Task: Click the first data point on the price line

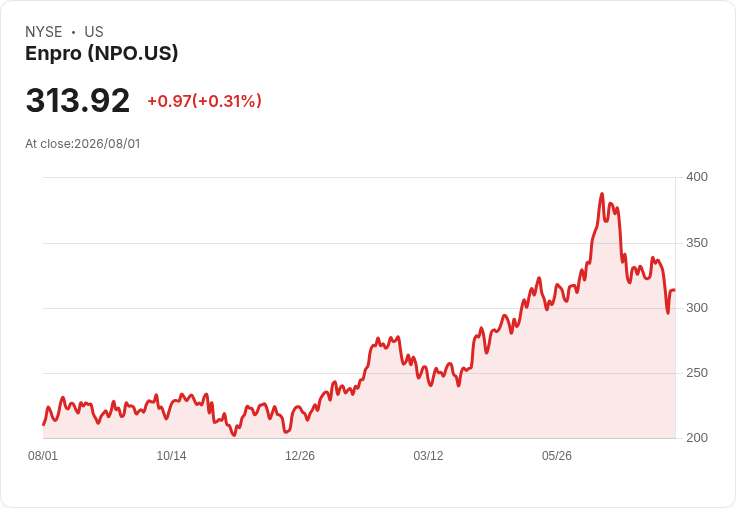Action: coord(44,424)
